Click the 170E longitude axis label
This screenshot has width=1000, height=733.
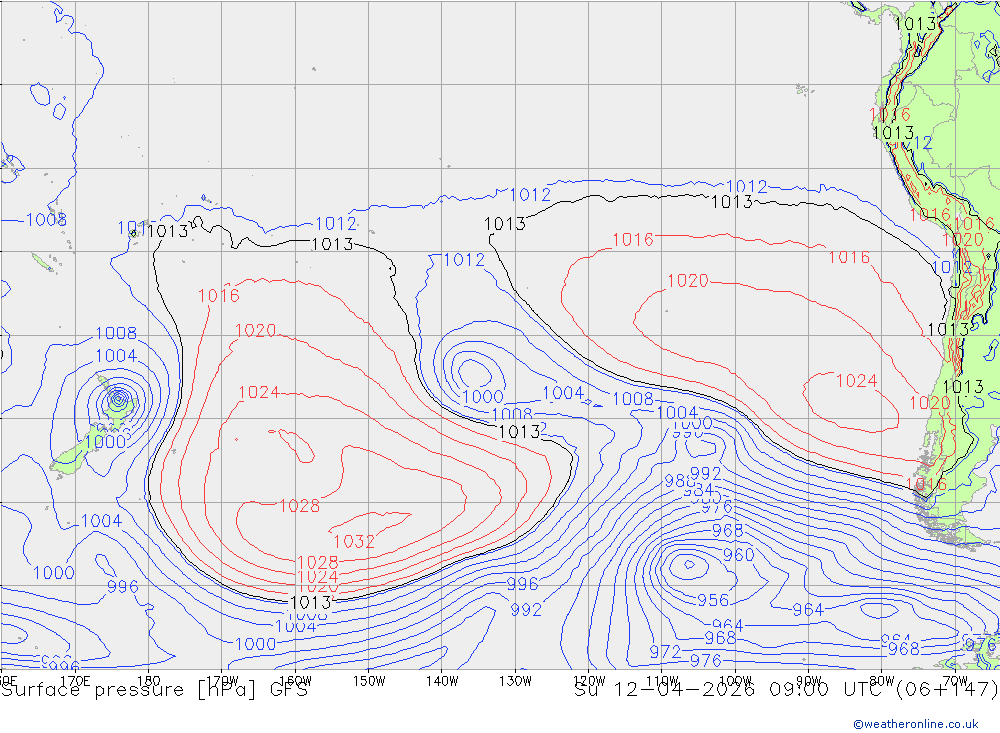coord(75,680)
